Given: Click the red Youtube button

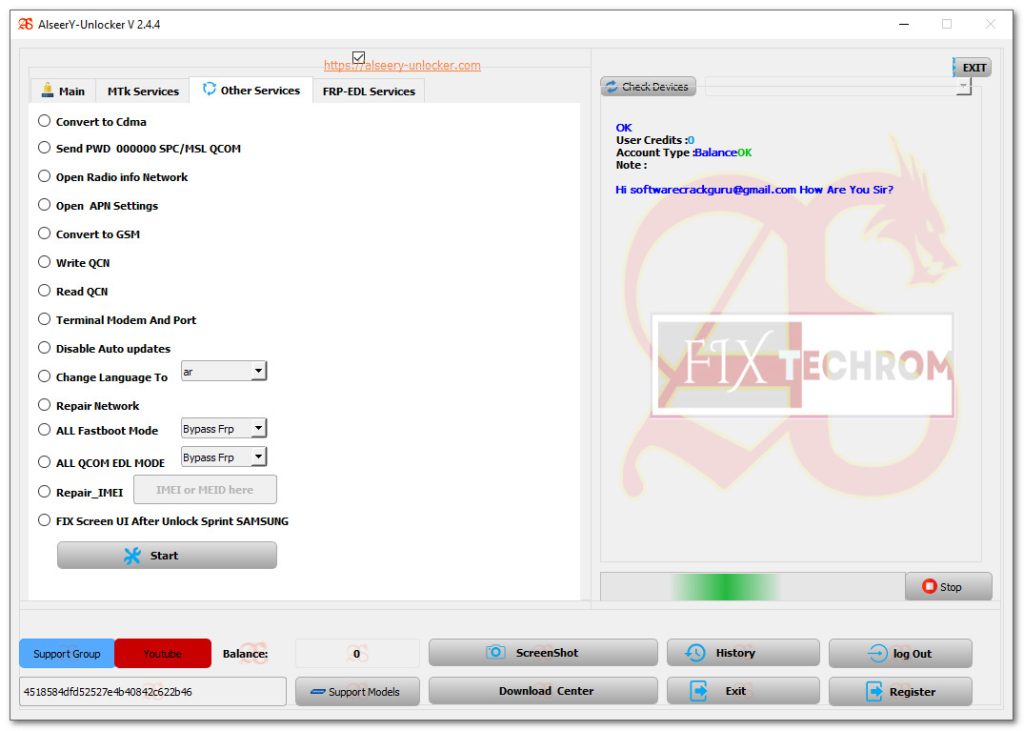Looking at the screenshot, I should (163, 653).
